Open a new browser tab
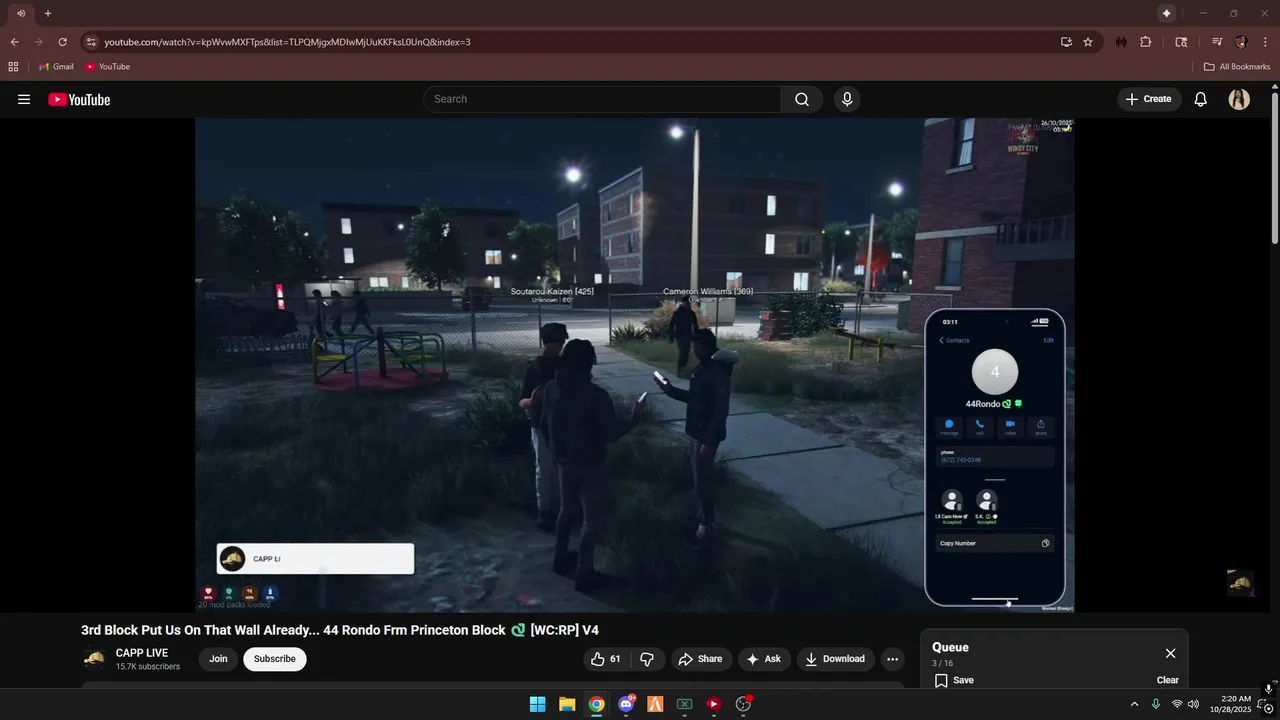 click(x=47, y=13)
